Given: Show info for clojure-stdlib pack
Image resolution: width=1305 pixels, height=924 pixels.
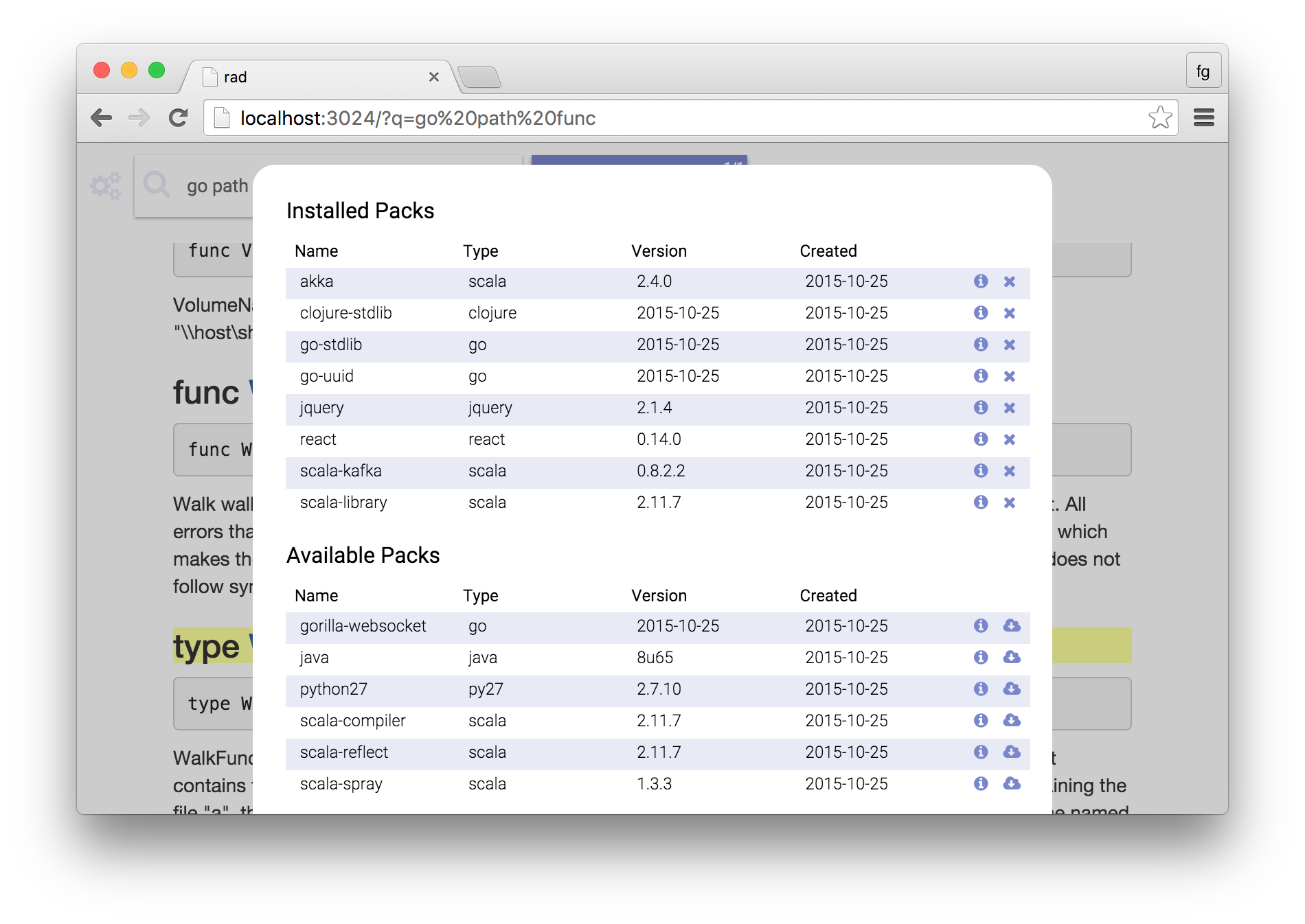Looking at the screenshot, I should (x=980, y=313).
